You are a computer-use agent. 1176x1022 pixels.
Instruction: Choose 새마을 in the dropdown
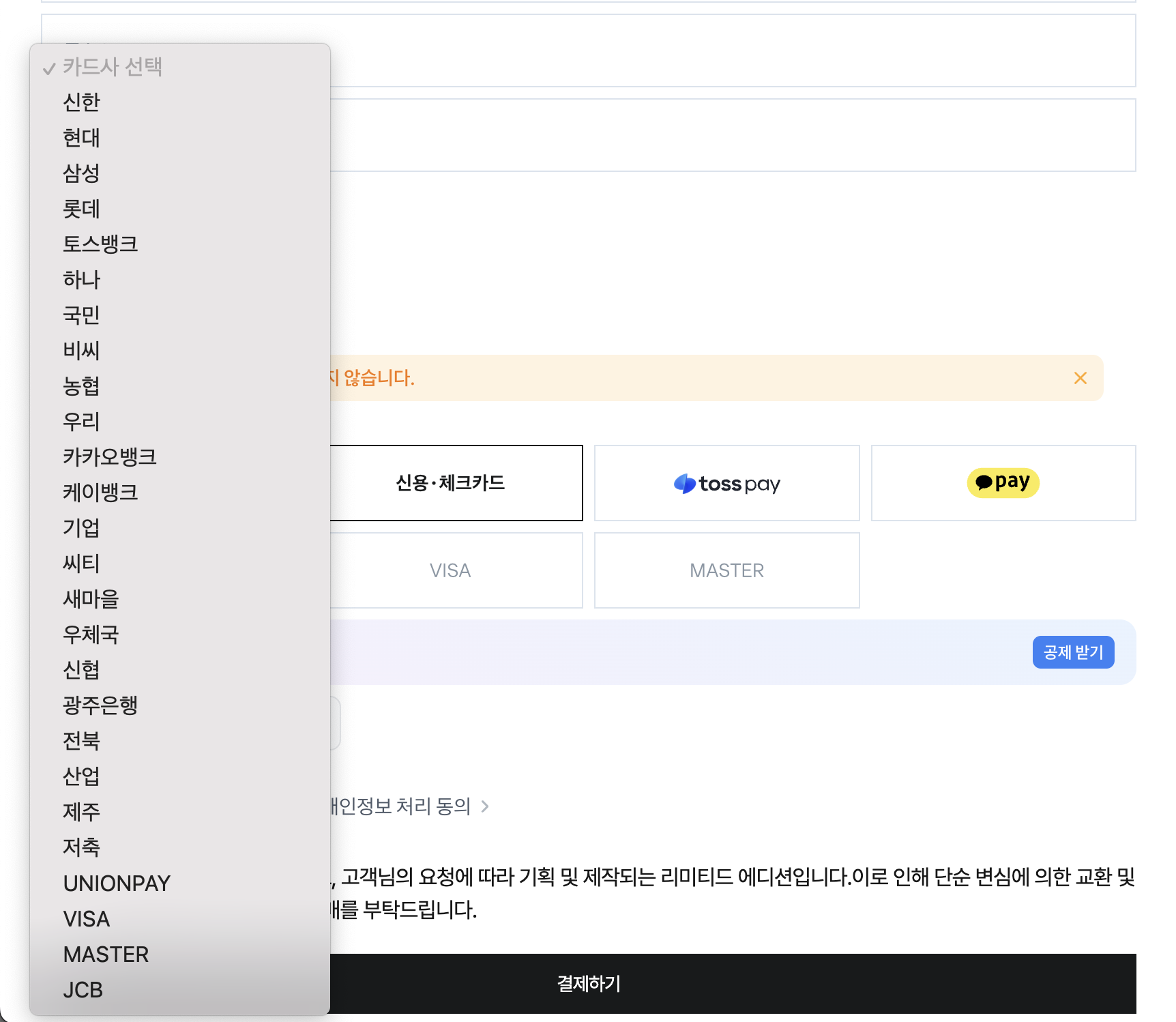[180, 599]
